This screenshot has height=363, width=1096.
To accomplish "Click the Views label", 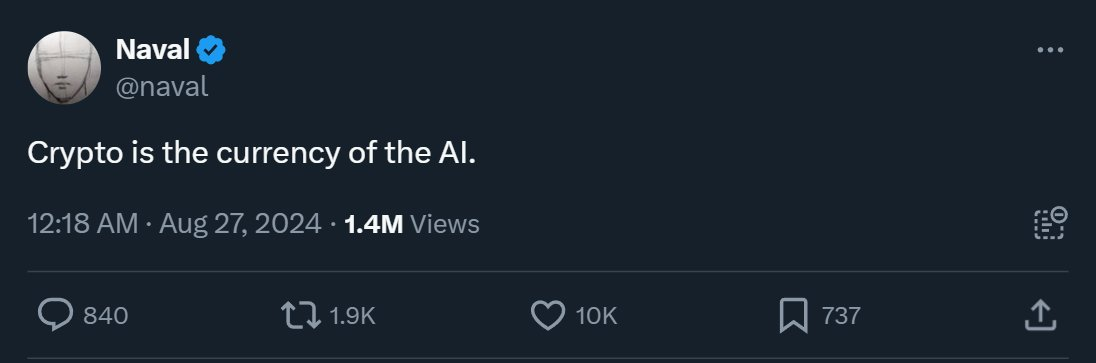I will pos(445,224).
